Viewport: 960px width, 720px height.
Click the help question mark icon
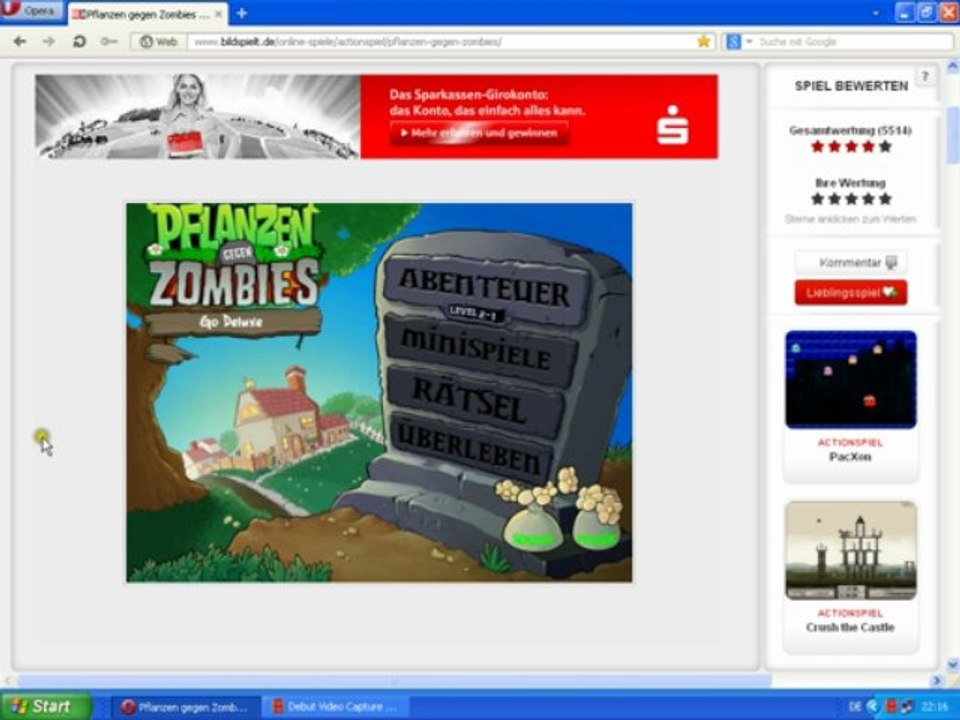click(925, 77)
